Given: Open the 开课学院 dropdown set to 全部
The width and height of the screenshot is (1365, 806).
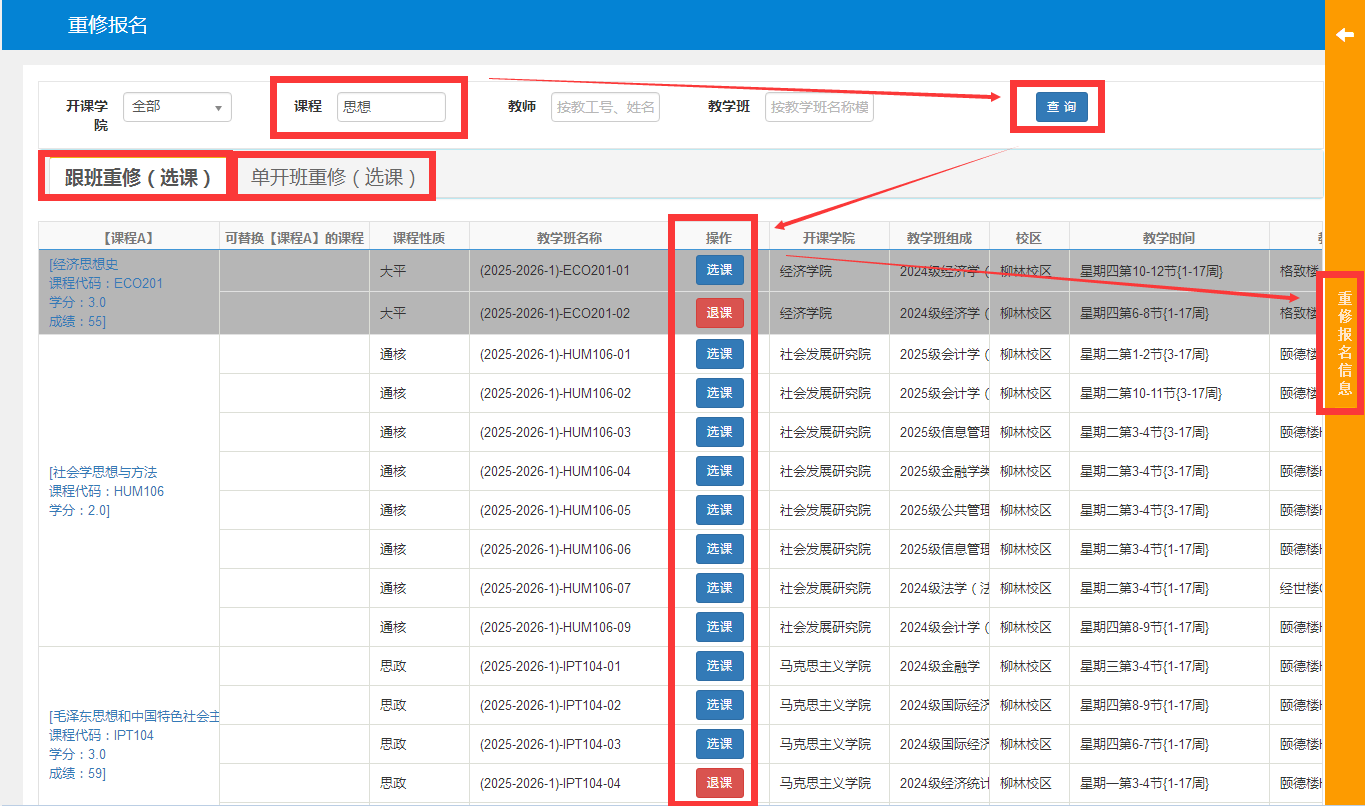Looking at the screenshot, I should click(177, 107).
